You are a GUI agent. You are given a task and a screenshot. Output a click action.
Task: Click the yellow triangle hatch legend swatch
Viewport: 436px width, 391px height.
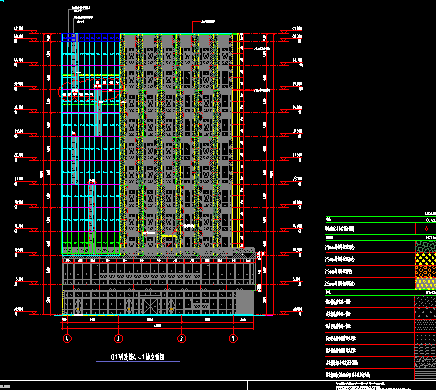point(425,259)
